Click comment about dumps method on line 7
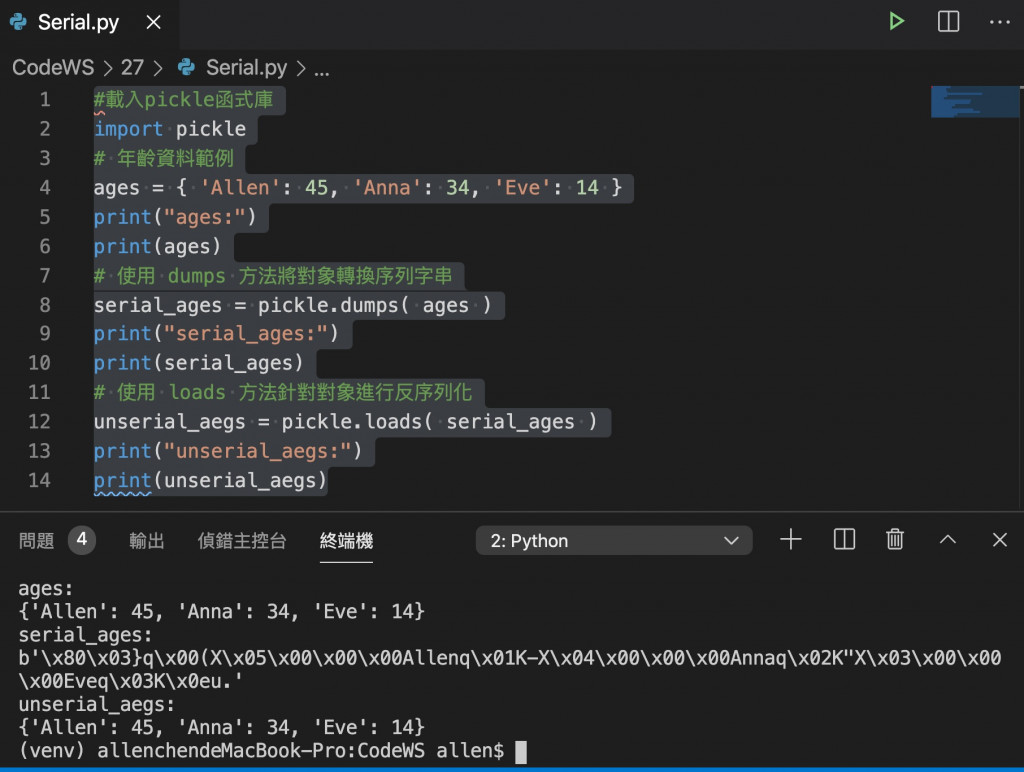The height and width of the screenshot is (772, 1024). coord(273,276)
